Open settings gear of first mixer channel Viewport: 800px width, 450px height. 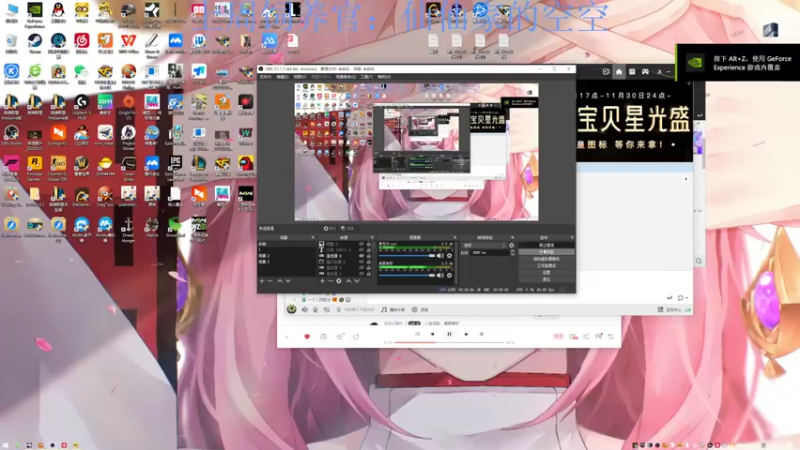[449, 256]
